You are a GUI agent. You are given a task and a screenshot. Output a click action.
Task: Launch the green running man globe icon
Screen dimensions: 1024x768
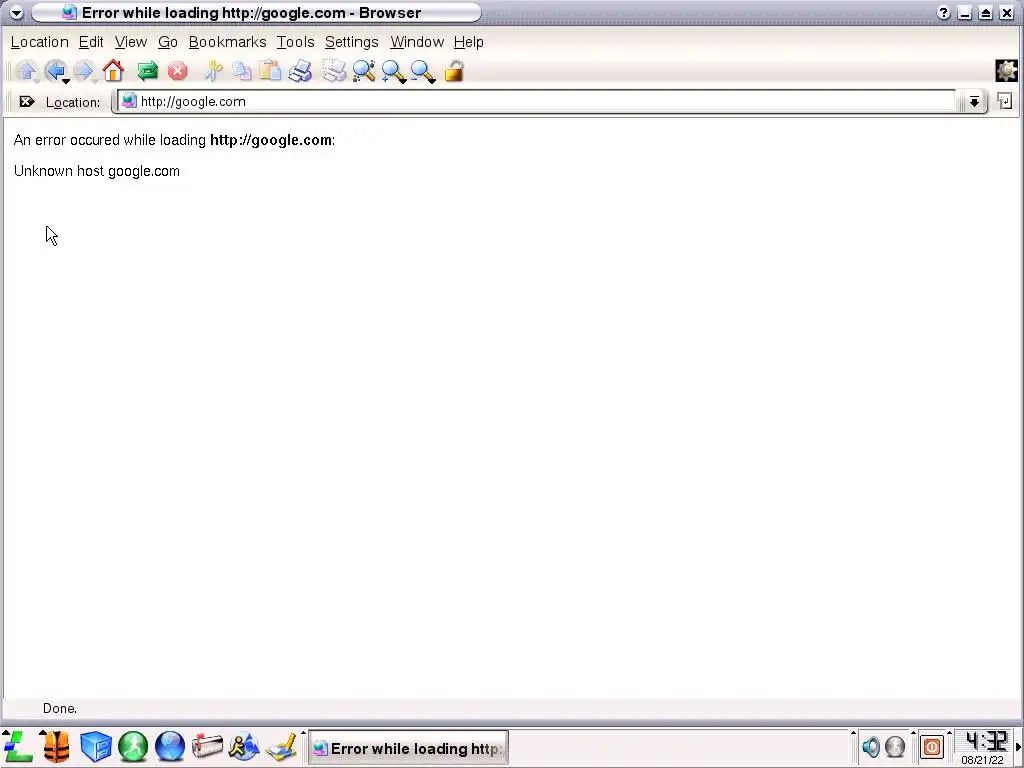pyautogui.click(x=133, y=746)
